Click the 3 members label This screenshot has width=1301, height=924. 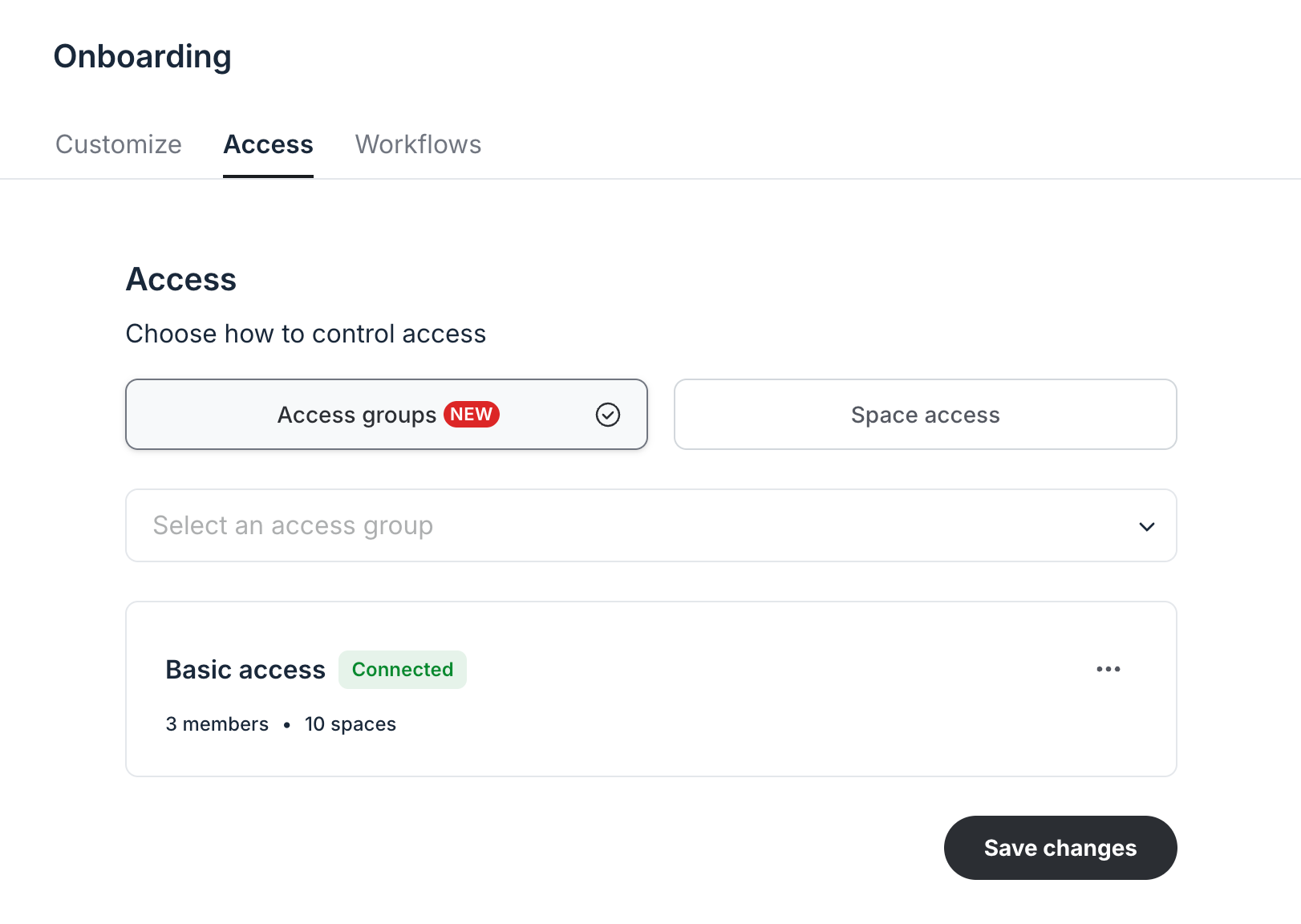[x=217, y=723]
